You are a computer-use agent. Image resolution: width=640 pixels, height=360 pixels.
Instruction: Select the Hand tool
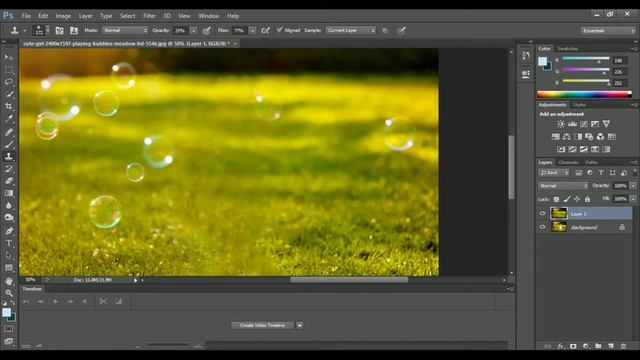(9, 281)
